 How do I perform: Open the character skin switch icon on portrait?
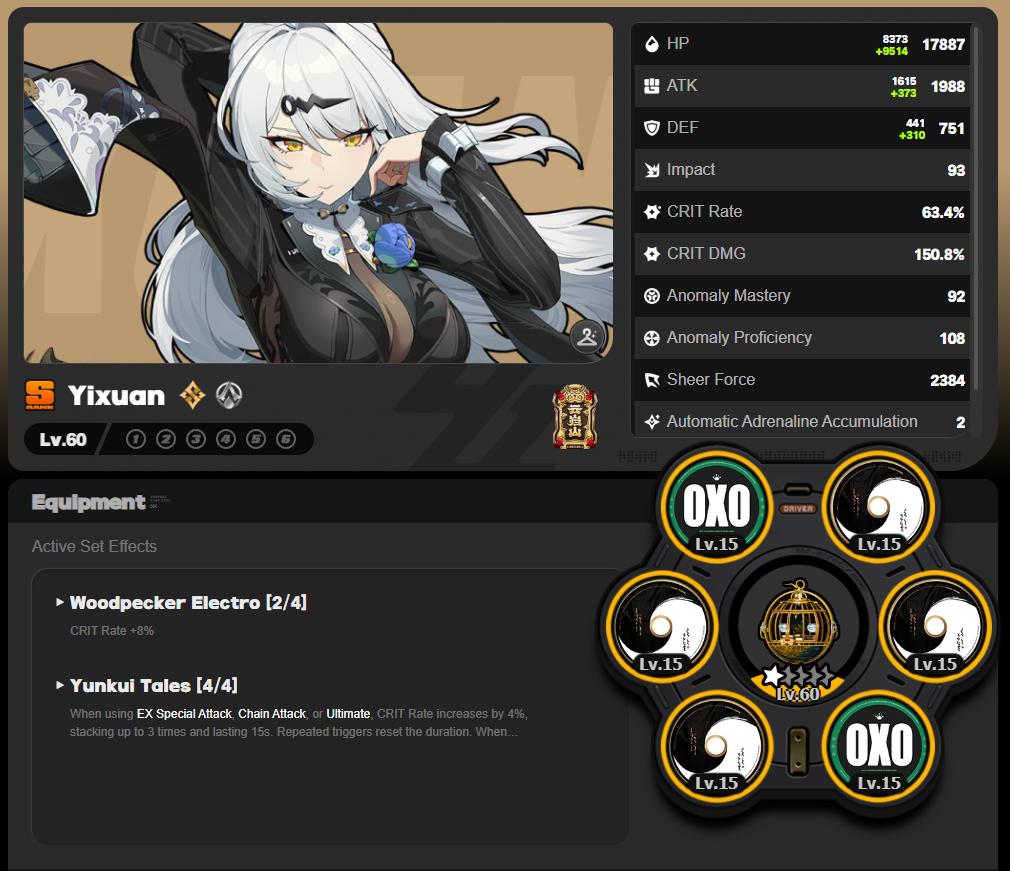click(x=587, y=336)
